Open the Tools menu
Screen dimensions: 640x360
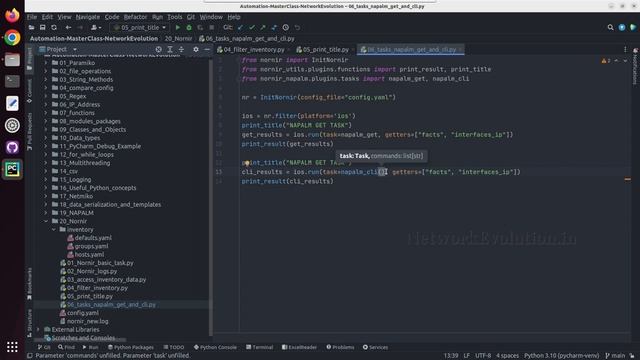174,17
